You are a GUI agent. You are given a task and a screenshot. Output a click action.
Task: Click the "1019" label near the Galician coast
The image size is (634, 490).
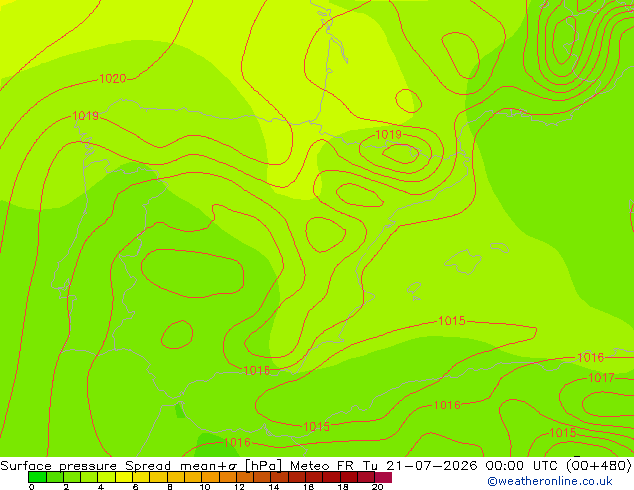coord(85,116)
